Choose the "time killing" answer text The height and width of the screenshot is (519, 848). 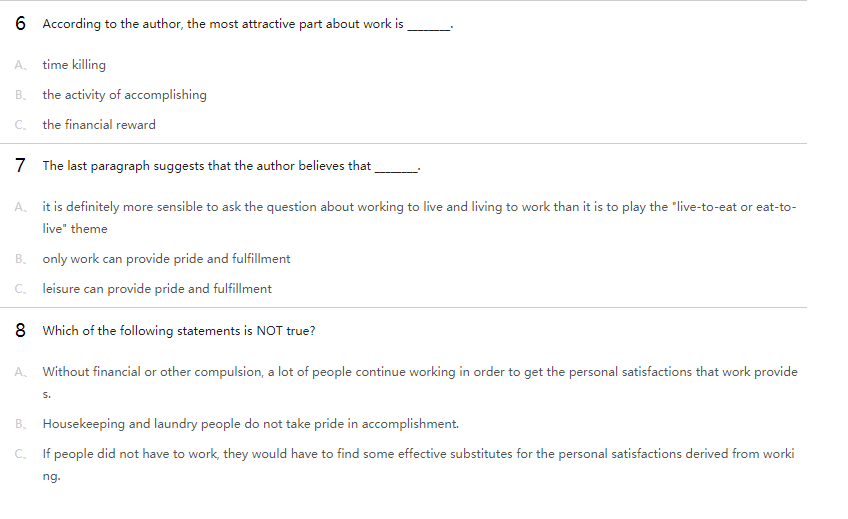[x=74, y=65]
